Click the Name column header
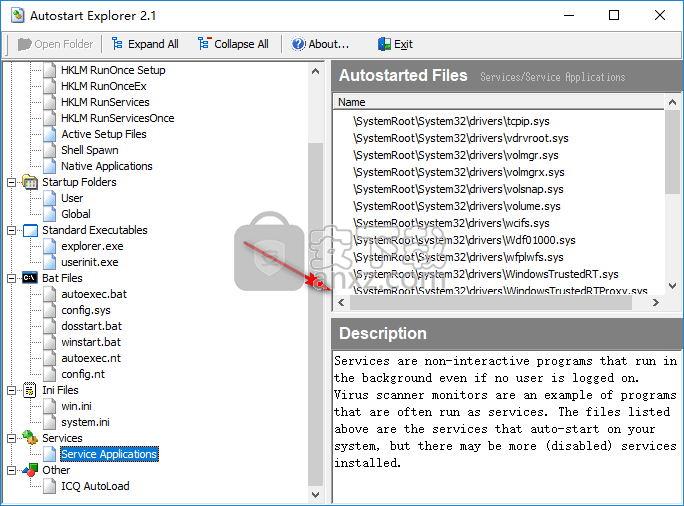The image size is (684, 506). pos(499,102)
